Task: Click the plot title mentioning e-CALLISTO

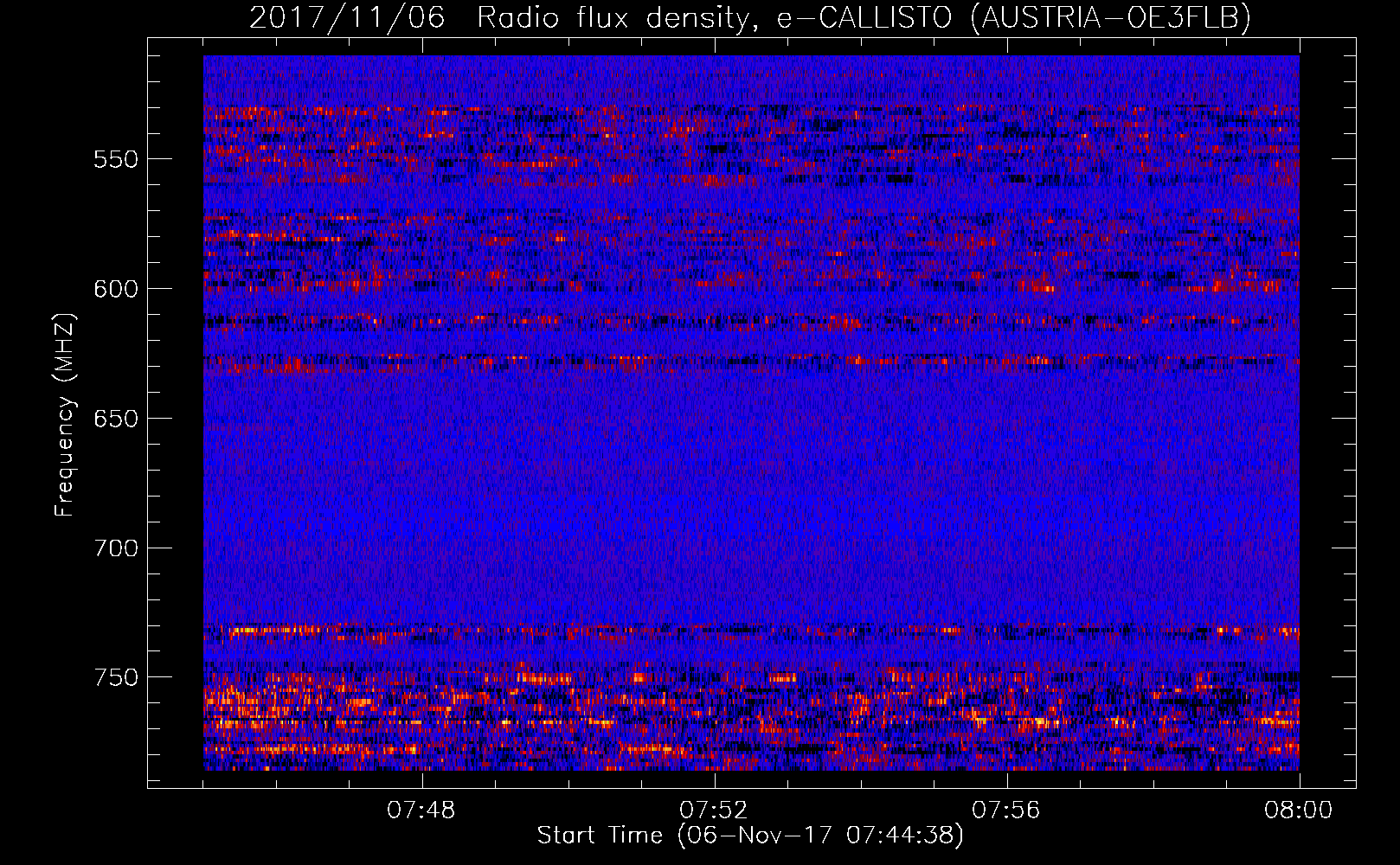Action: coord(750,17)
